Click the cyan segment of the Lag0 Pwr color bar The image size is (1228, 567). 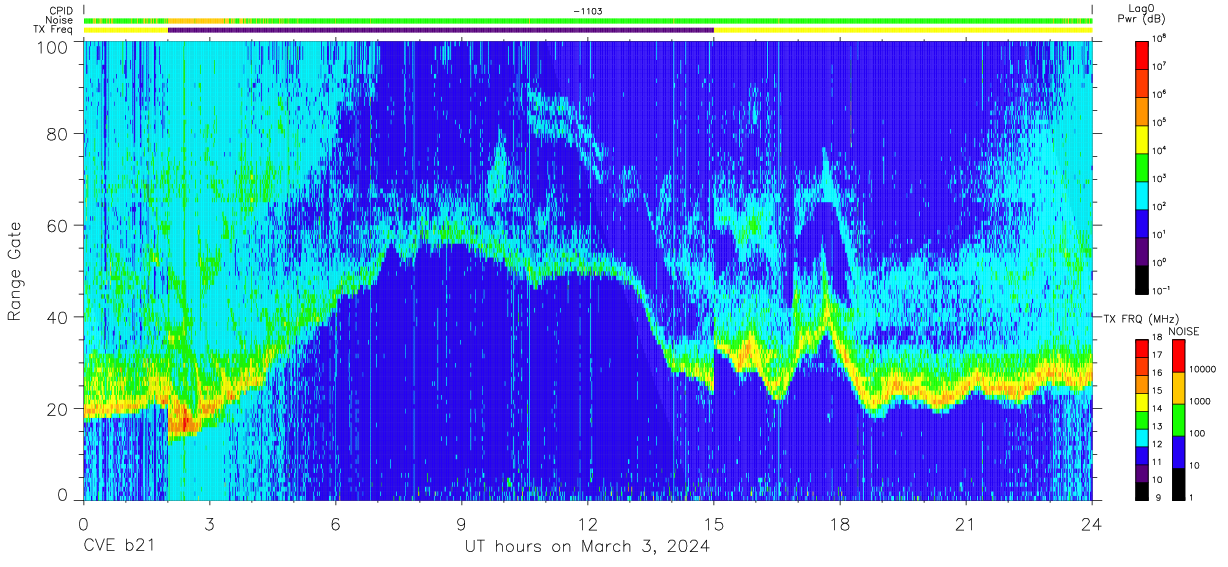click(1142, 195)
